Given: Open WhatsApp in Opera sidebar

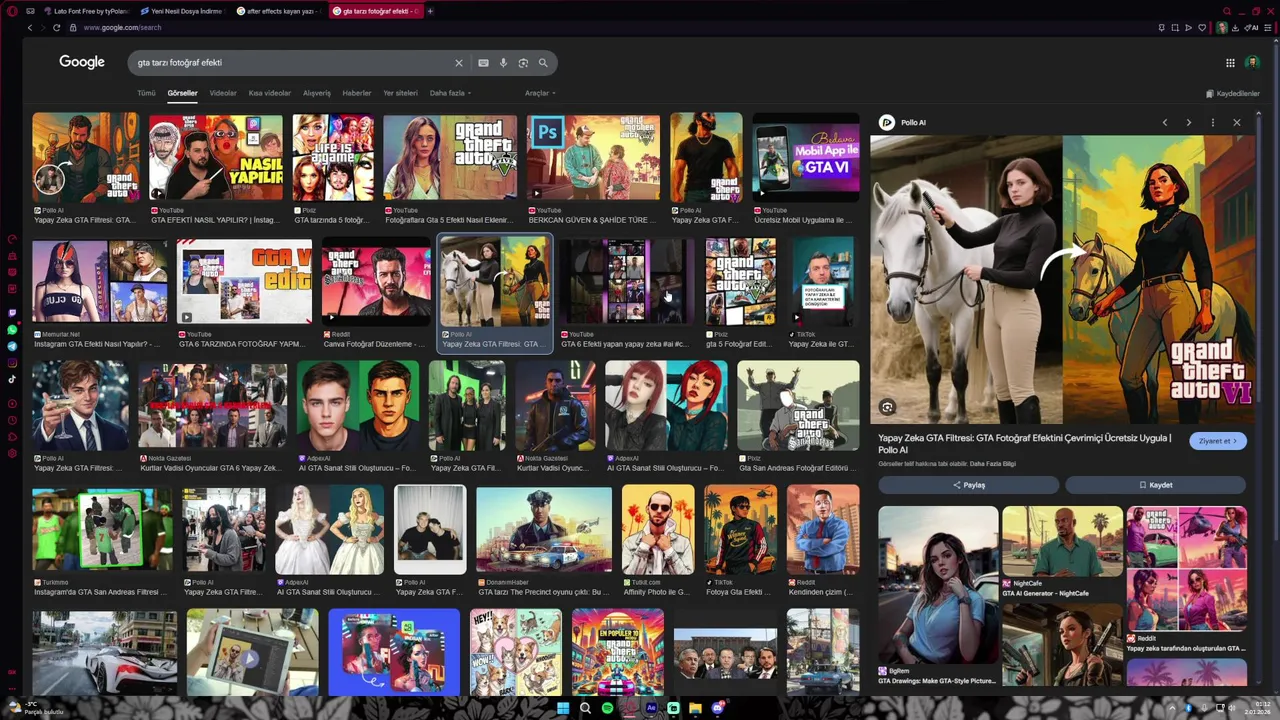Looking at the screenshot, I should pos(12,329).
